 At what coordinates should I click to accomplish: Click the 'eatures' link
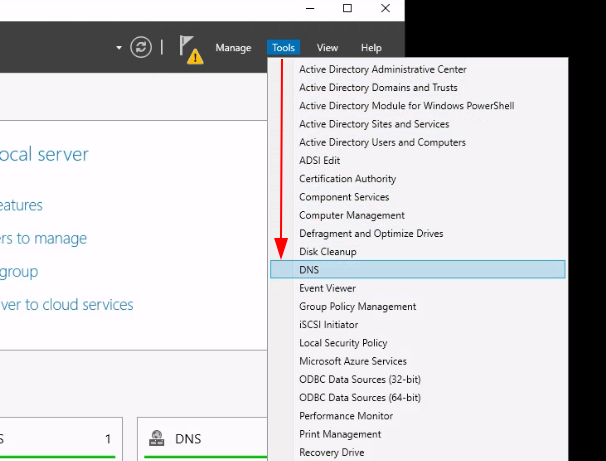21,205
